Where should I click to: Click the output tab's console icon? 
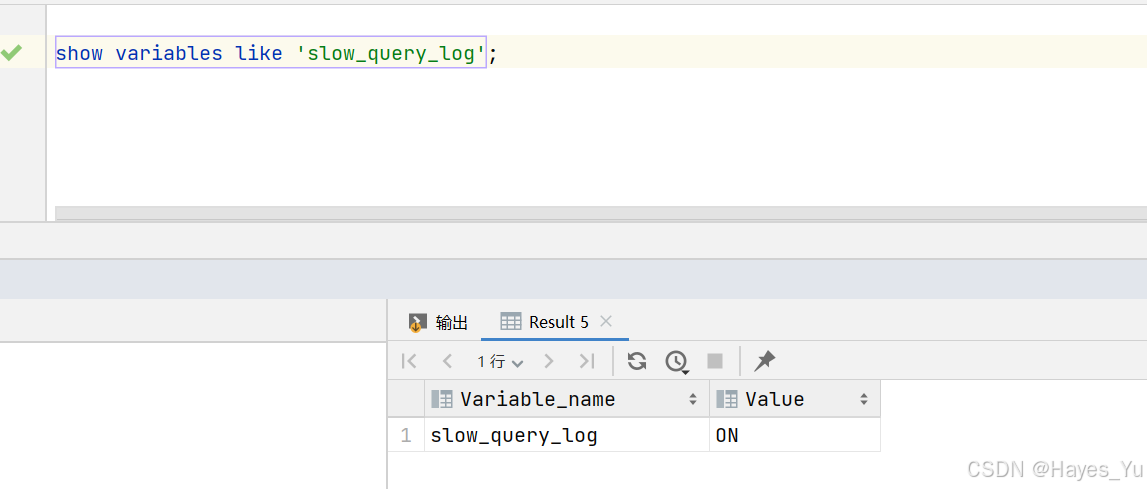tap(417, 322)
